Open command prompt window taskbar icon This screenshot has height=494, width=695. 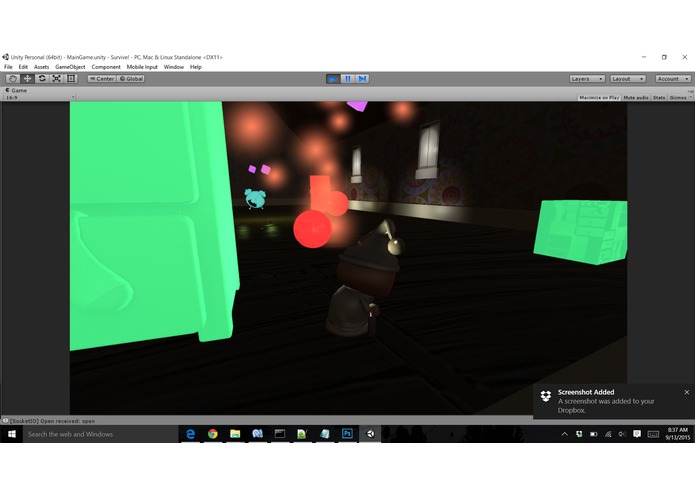[280, 434]
